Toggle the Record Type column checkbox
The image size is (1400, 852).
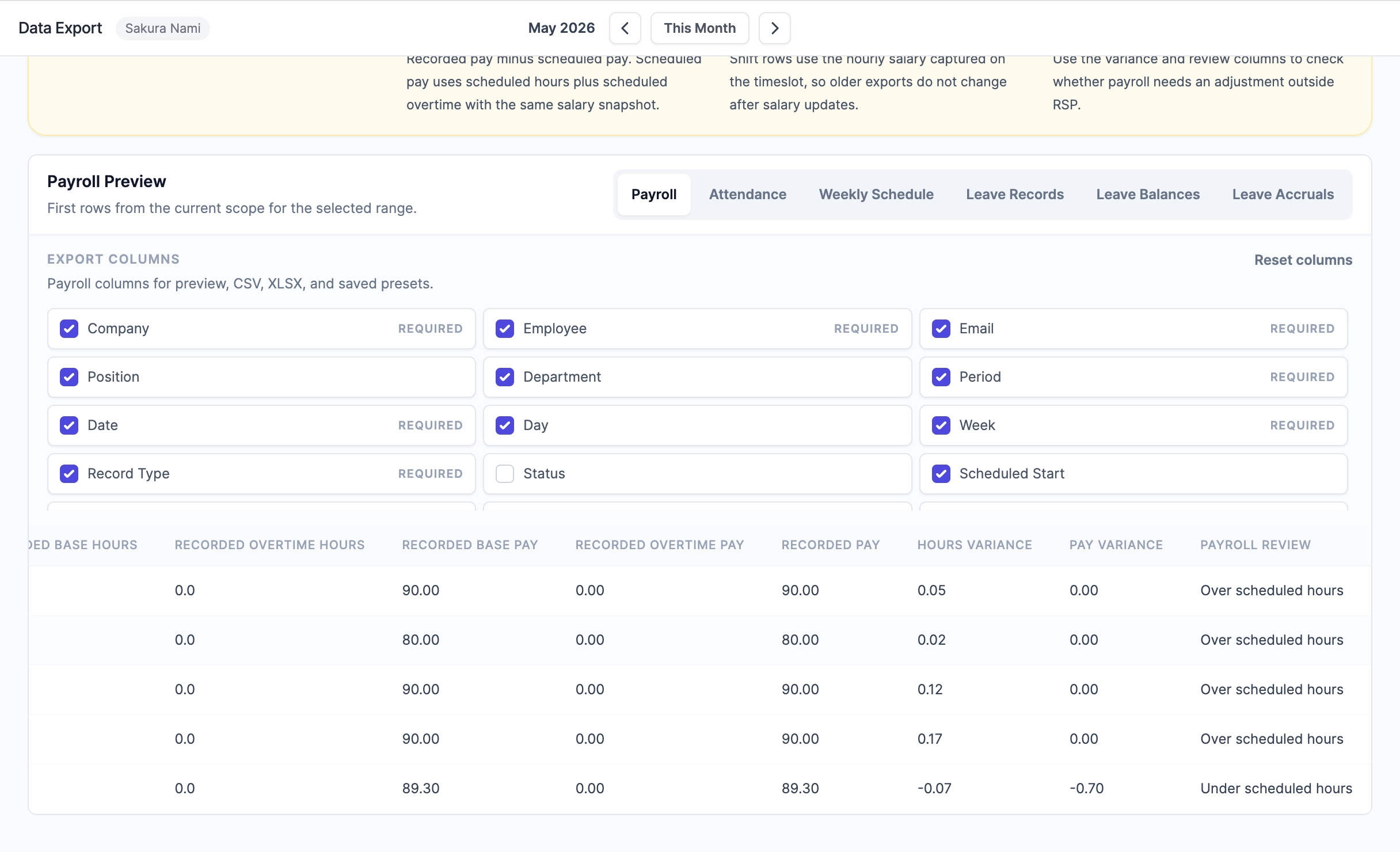69,474
